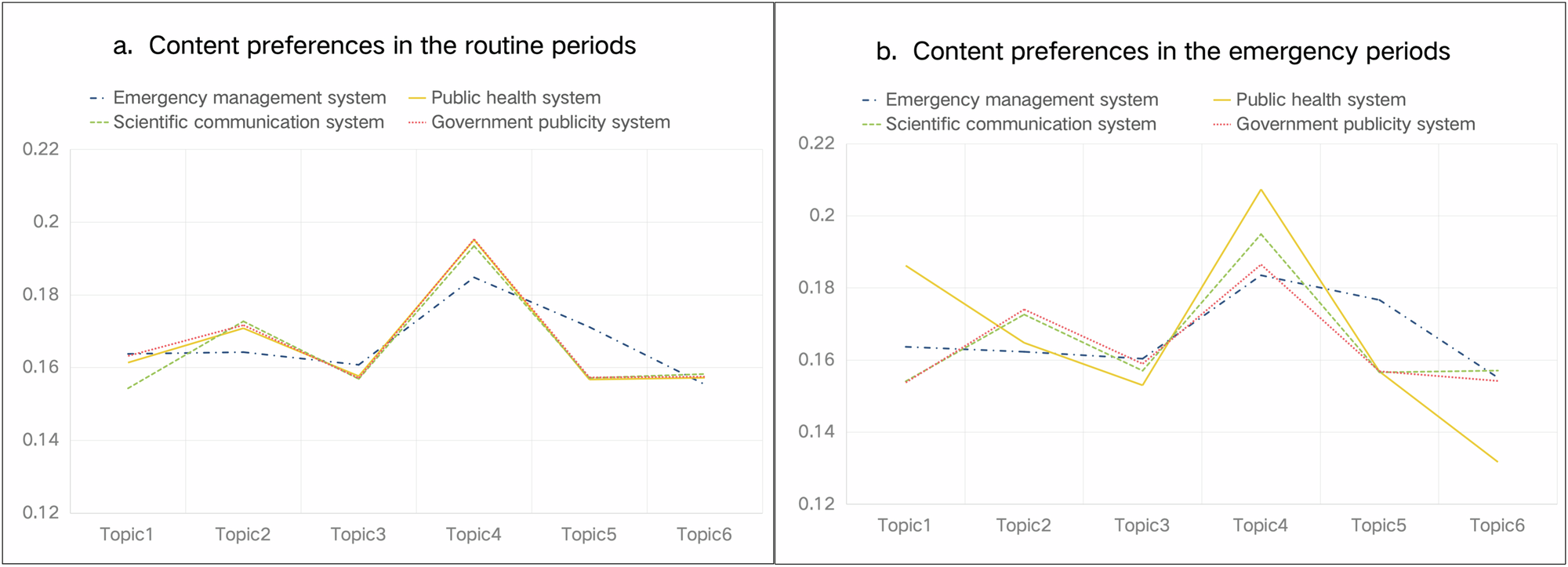The width and height of the screenshot is (1568, 567).
Task: Click the 0.14 y-axis label in emergency chart
Action: pyautogui.click(x=816, y=432)
